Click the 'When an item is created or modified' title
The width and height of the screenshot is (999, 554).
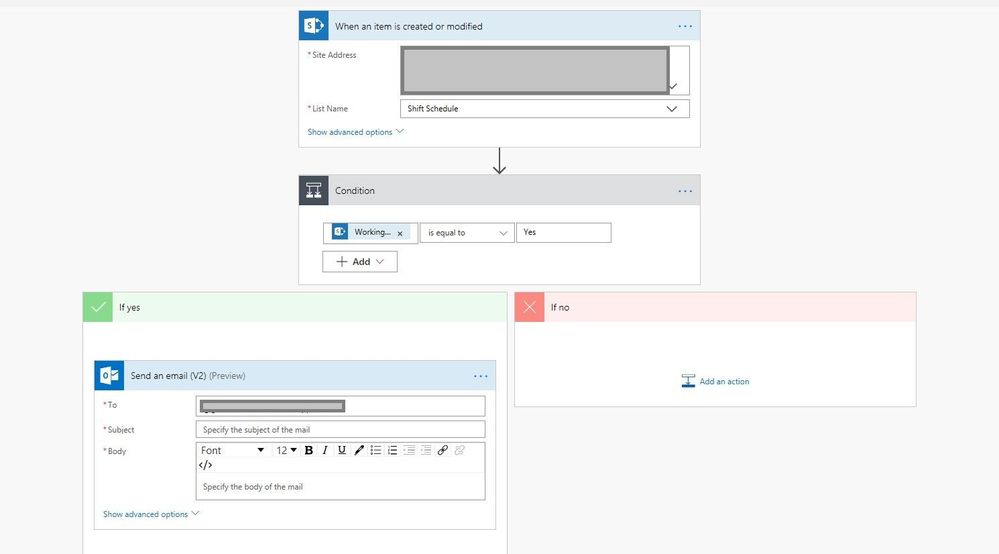408,26
